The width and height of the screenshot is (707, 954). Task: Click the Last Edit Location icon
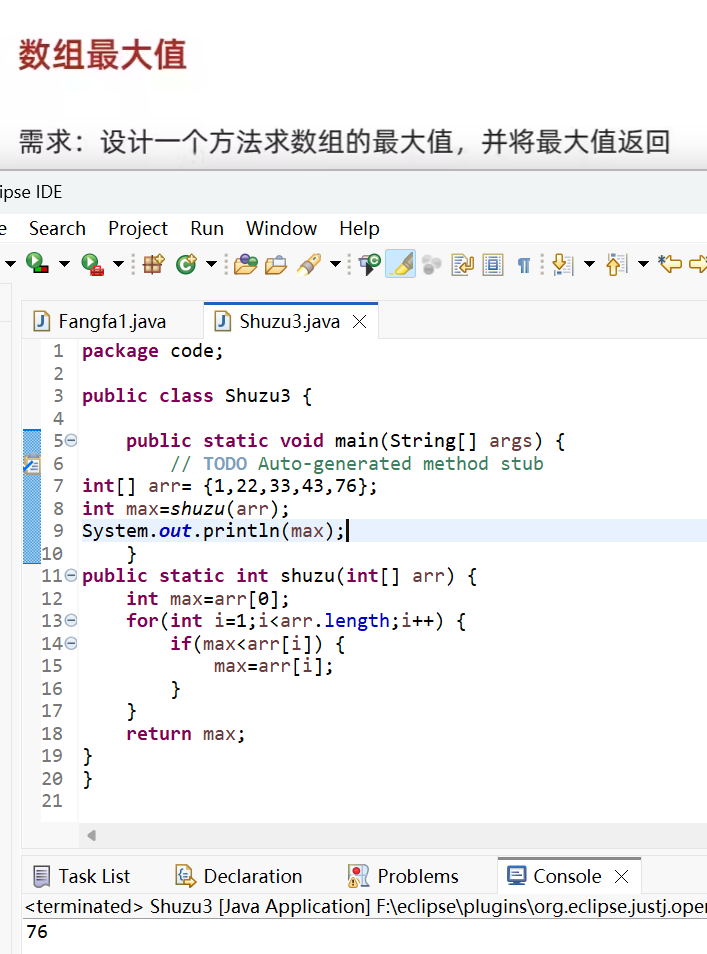670,264
